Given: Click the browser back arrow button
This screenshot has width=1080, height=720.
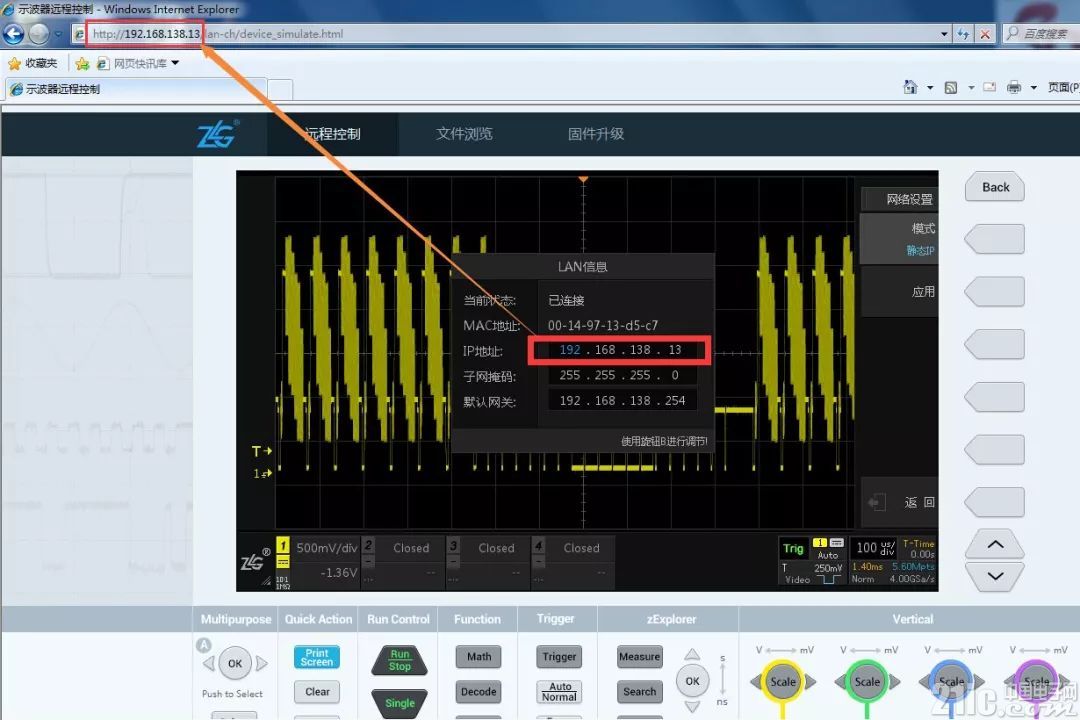Looking at the screenshot, I should pyautogui.click(x=14, y=33).
